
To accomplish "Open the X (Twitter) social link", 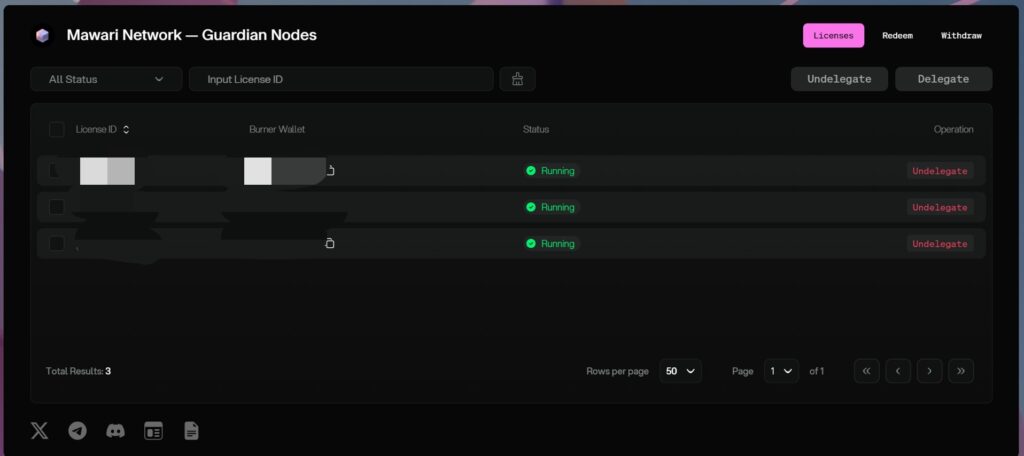I will (x=39, y=431).
